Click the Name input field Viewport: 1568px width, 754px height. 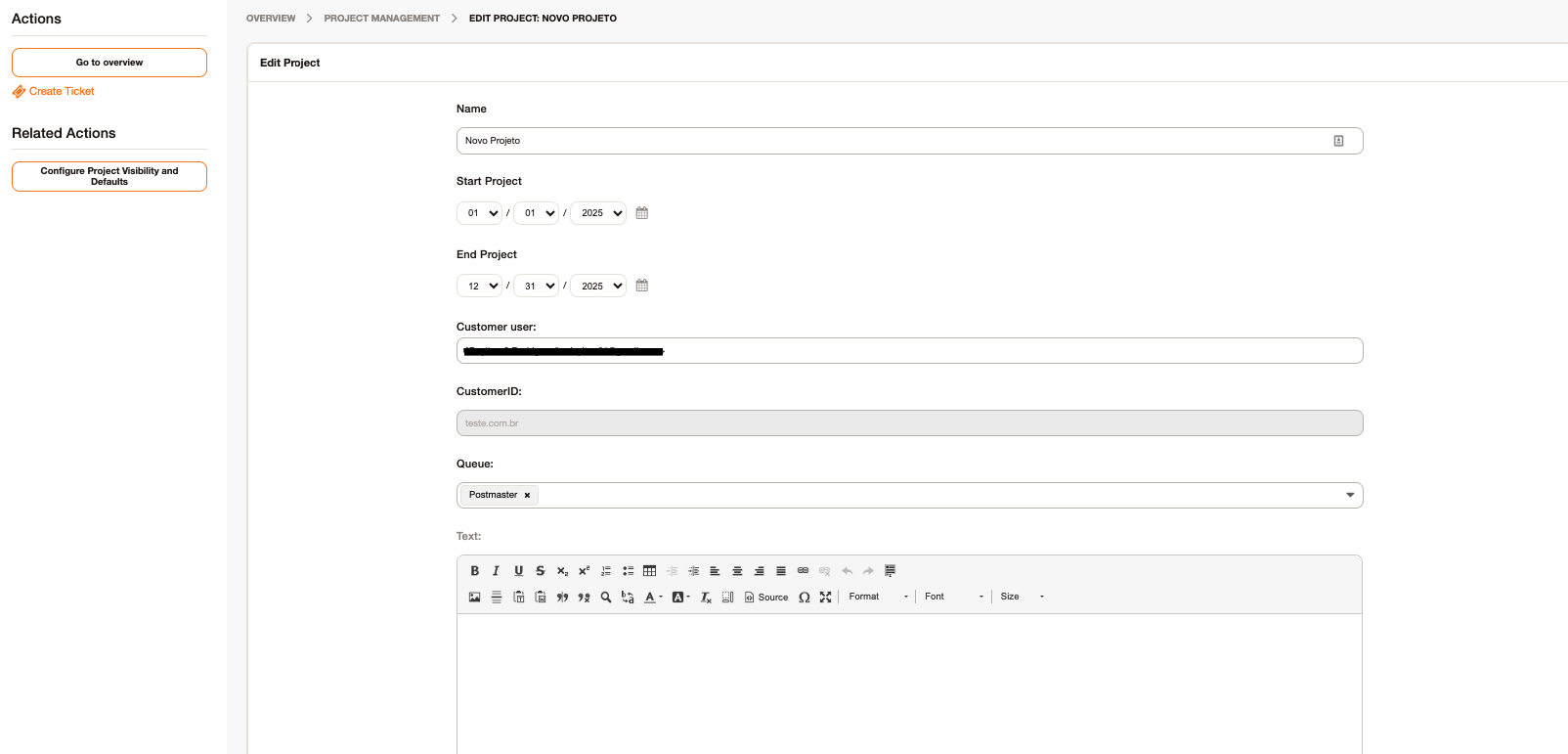pos(909,141)
